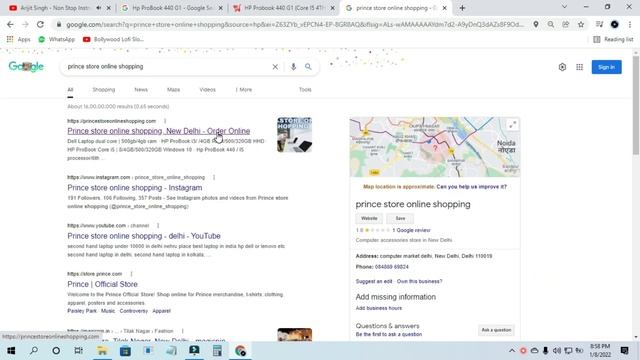This screenshot has width=640, height=360.
Task: Open the Bollywood Lofi bookmark
Action: click(x=113, y=39)
